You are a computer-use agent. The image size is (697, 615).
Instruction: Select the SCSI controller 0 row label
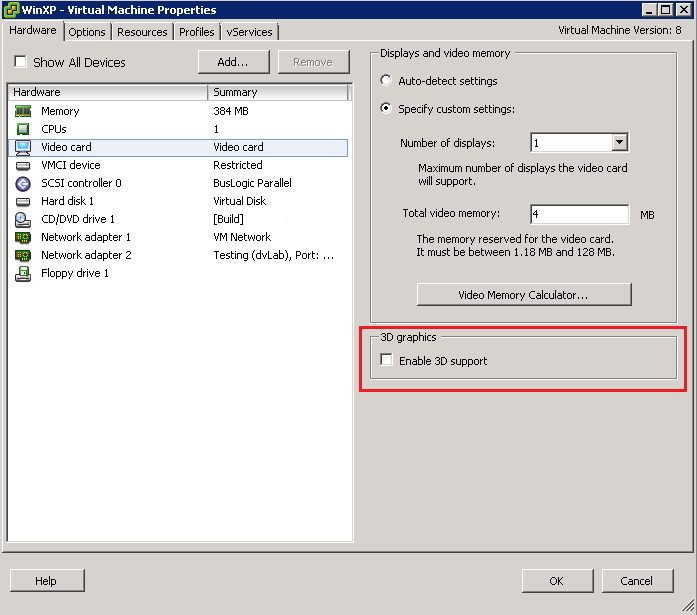click(x=81, y=183)
